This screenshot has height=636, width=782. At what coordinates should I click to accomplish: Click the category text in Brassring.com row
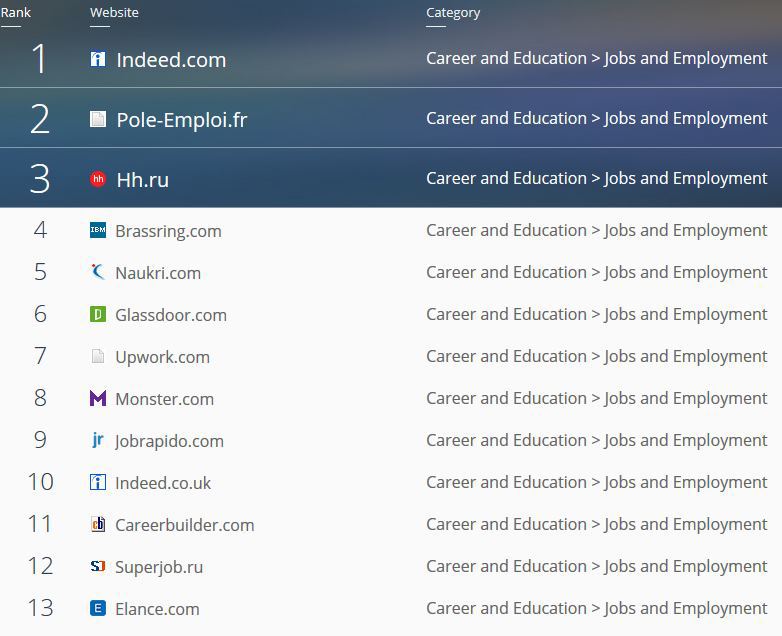(596, 230)
